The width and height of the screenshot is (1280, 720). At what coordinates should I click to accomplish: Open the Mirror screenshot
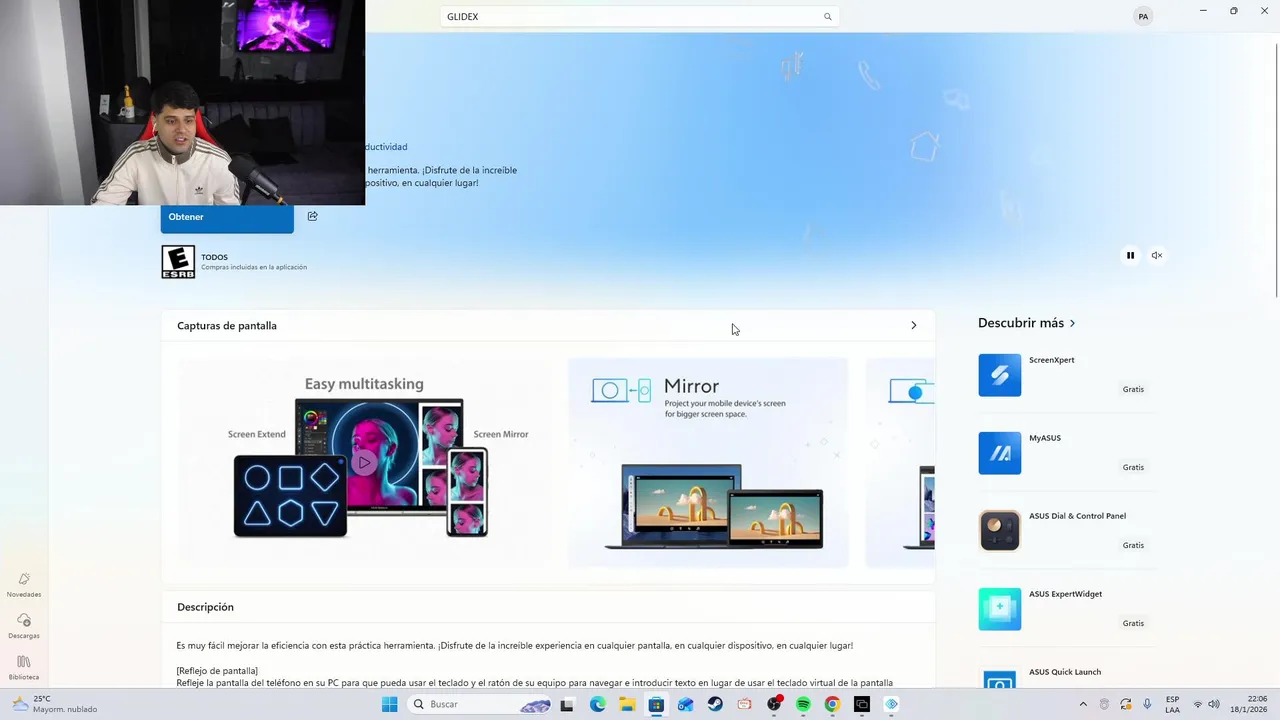708,462
